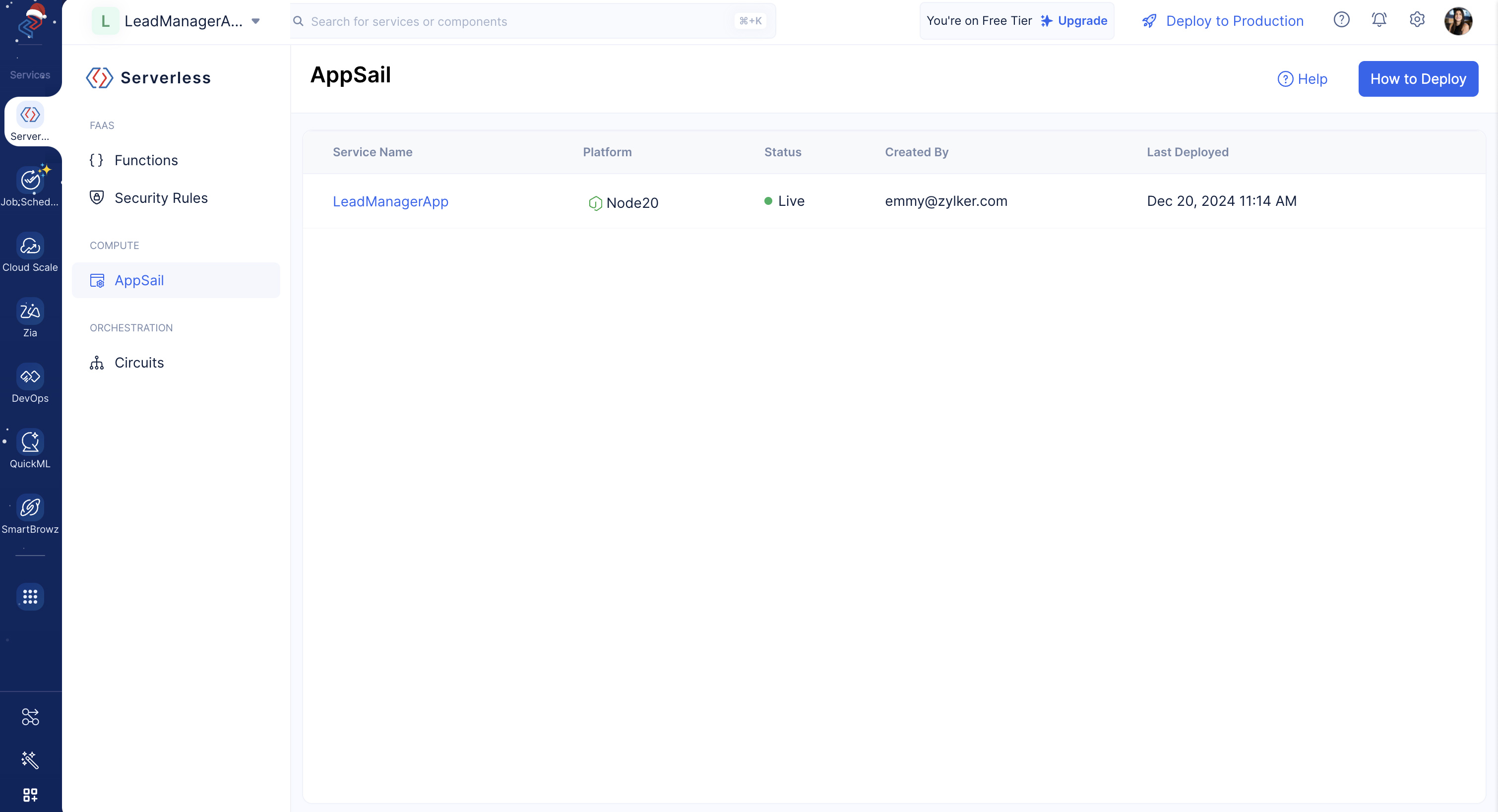Click the search services input field

pos(532,20)
